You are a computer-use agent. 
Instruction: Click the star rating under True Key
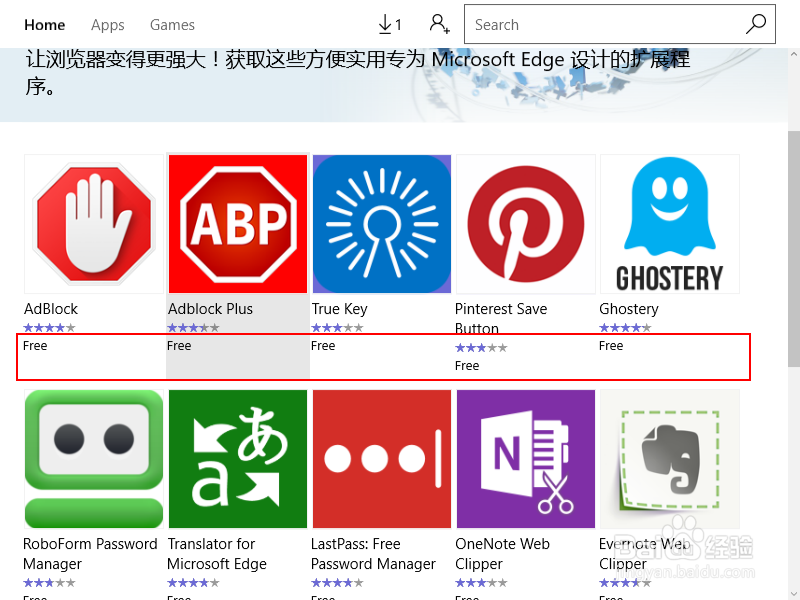tap(337, 328)
